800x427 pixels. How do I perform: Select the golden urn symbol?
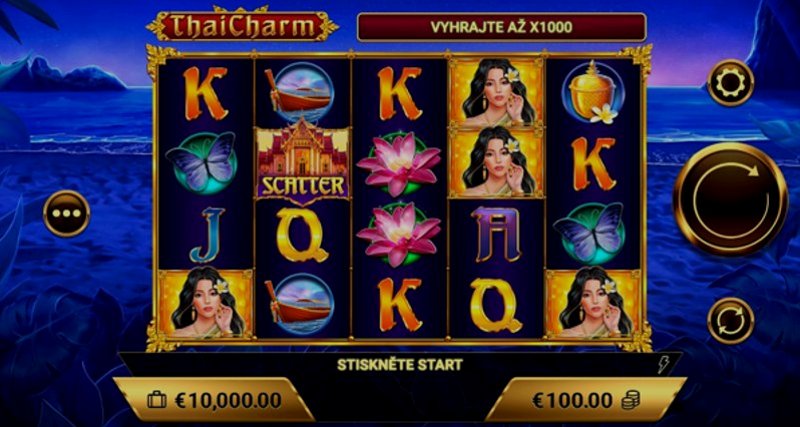coord(593,93)
